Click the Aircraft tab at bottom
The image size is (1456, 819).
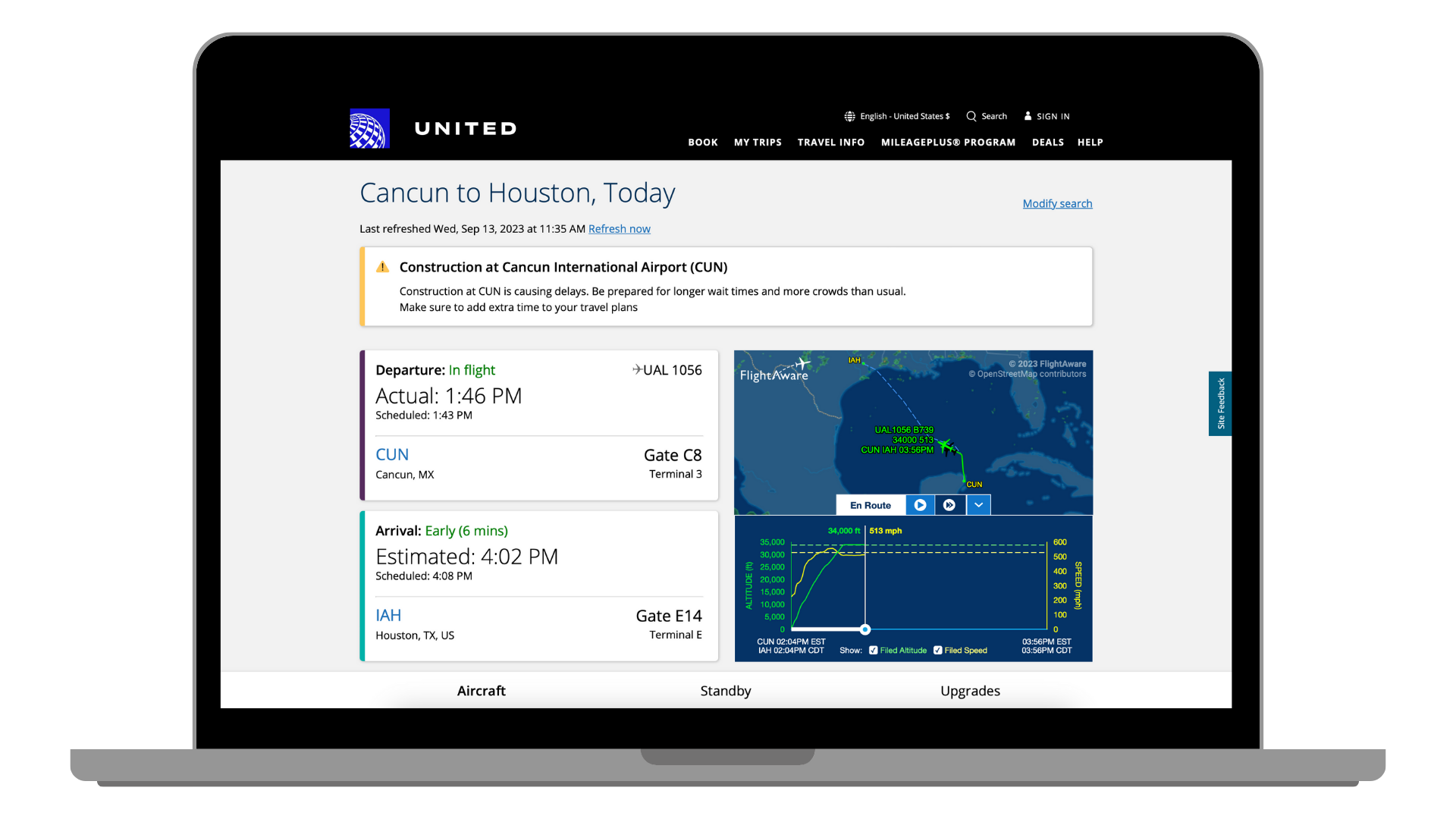(481, 690)
